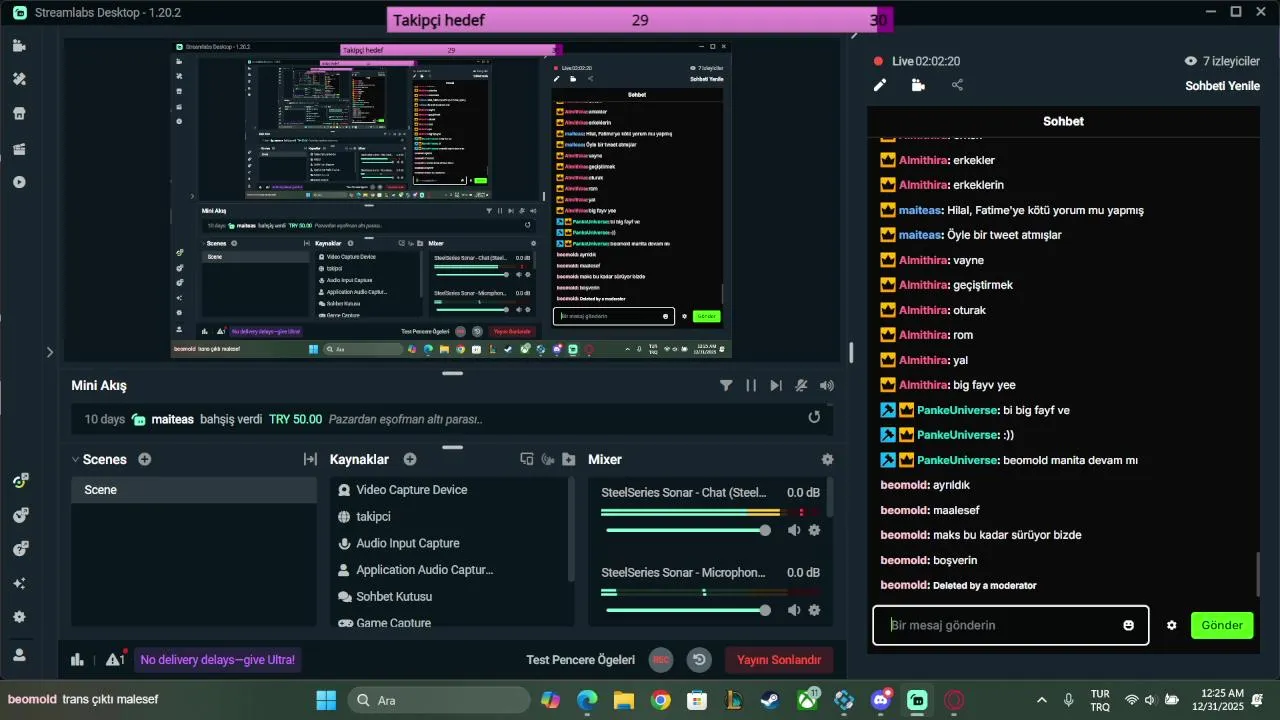Add a folder in Kaynaklar panel
Viewport: 1280px width, 720px height.
click(x=569, y=459)
